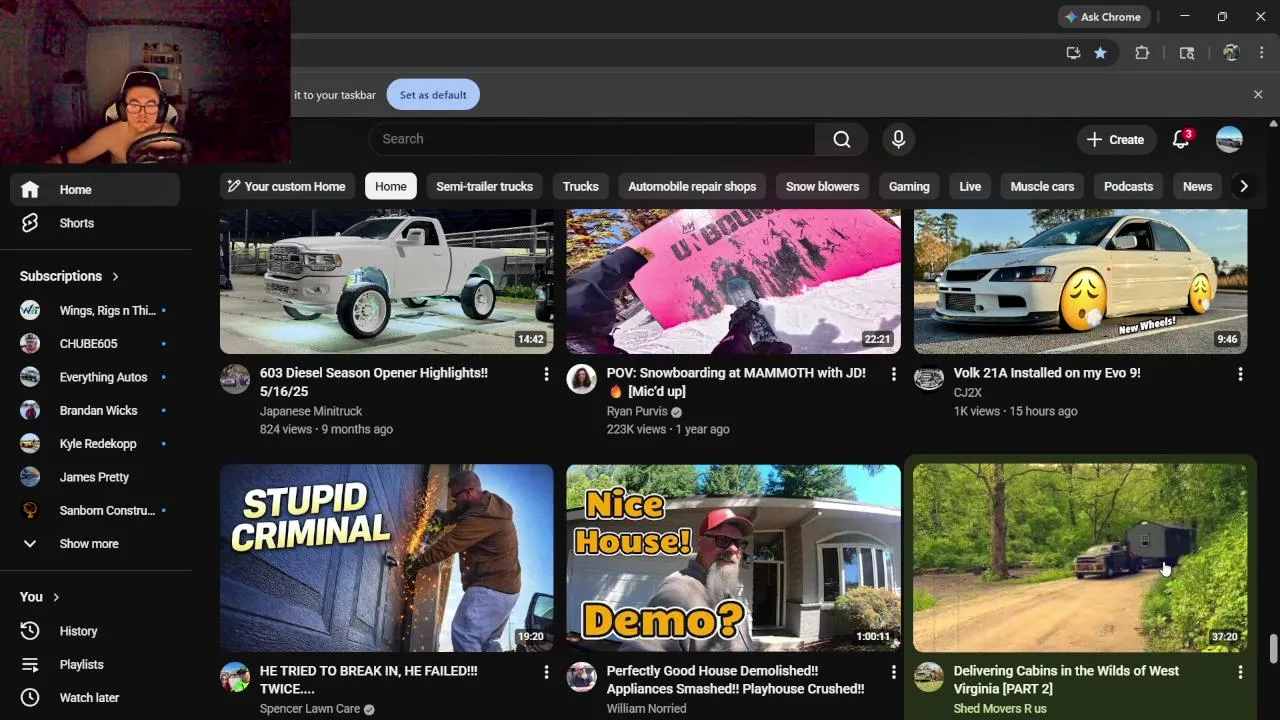Select the Muscle cars chip

pyautogui.click(x=1042, y=186)
